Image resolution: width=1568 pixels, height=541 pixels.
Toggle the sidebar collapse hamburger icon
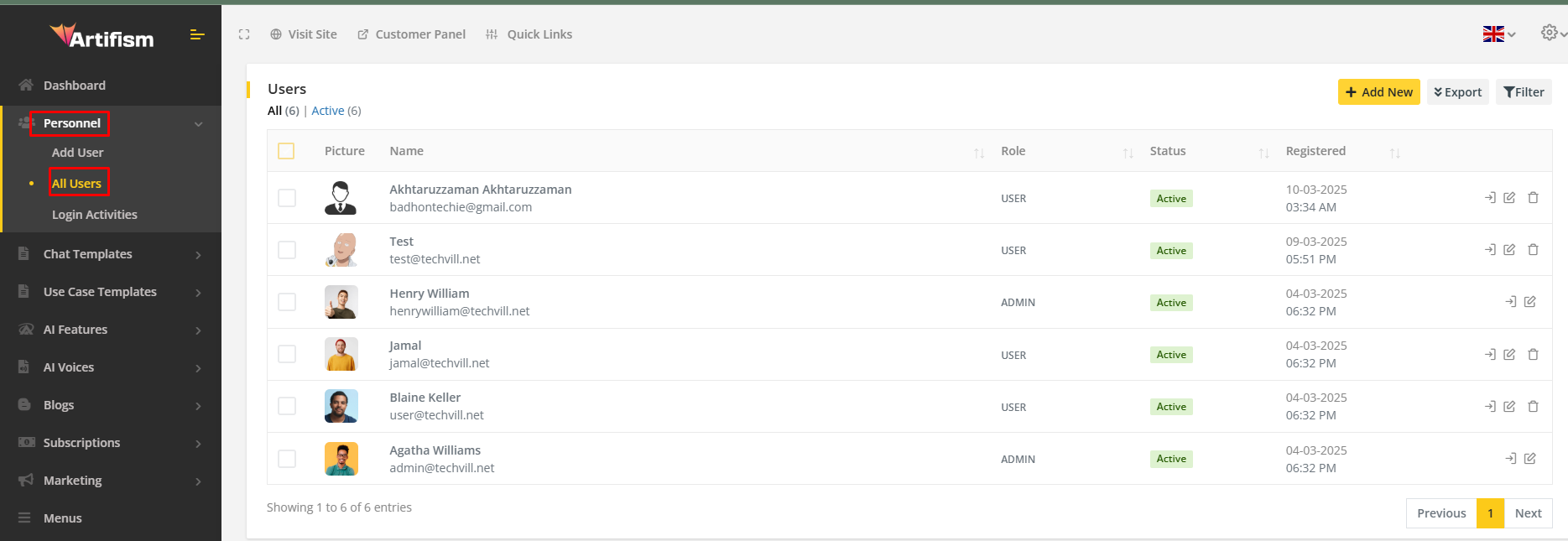tap(197, 34)
